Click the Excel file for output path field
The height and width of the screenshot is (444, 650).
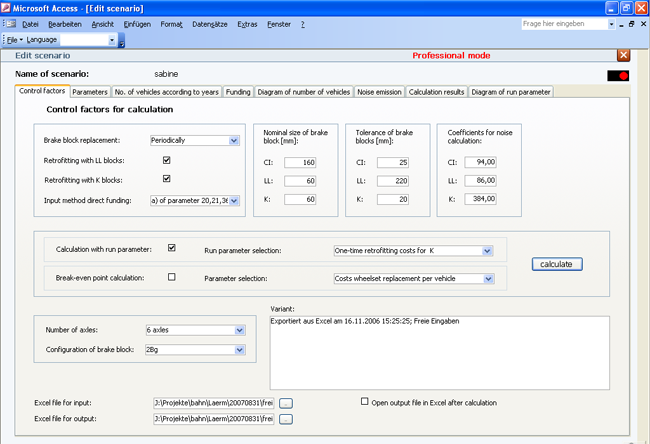coord(213,419)
